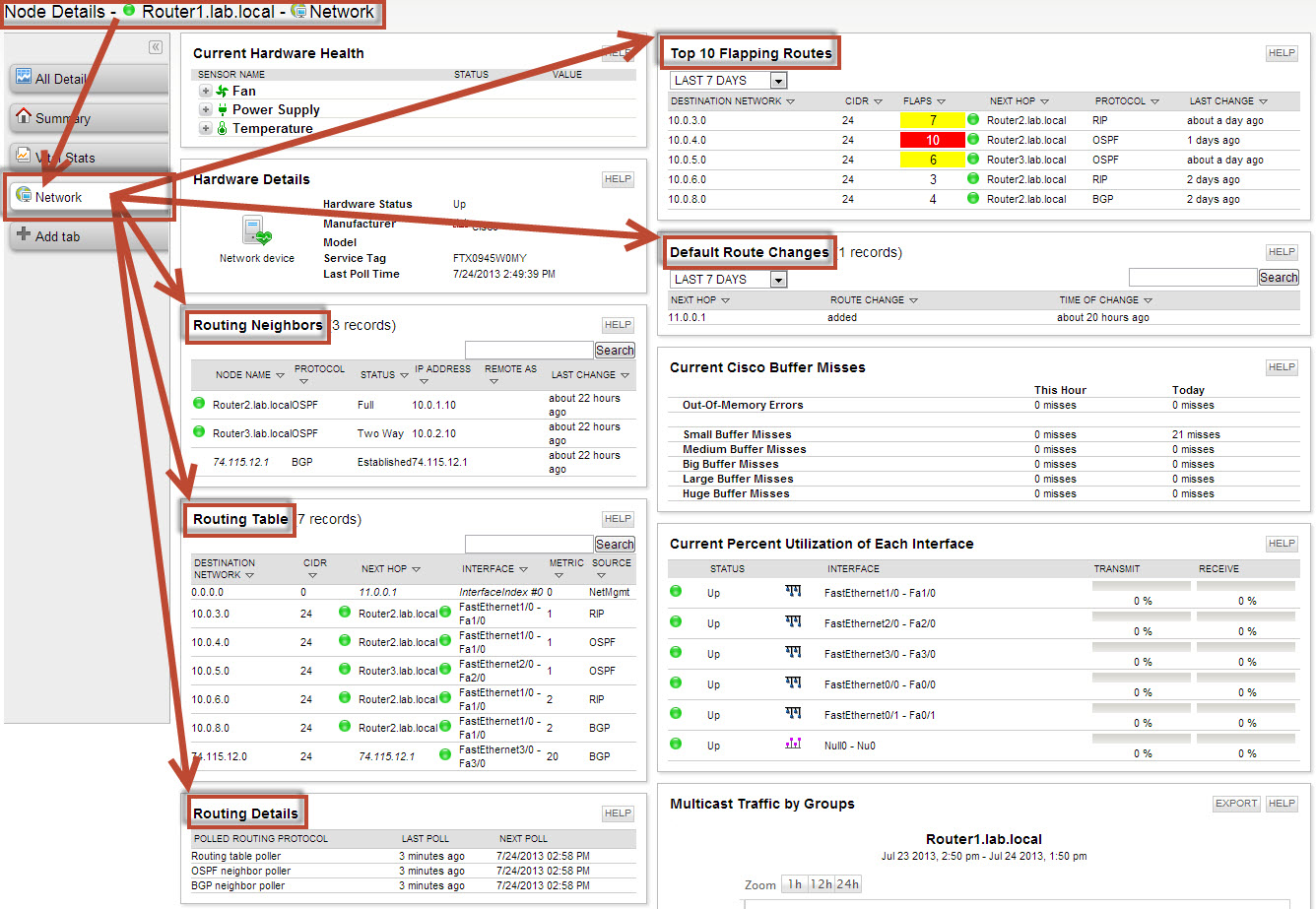This screenshot has height=909, width=1316.
Task: Click the Network device hardware icon
Action: click(x=256, y=232)
